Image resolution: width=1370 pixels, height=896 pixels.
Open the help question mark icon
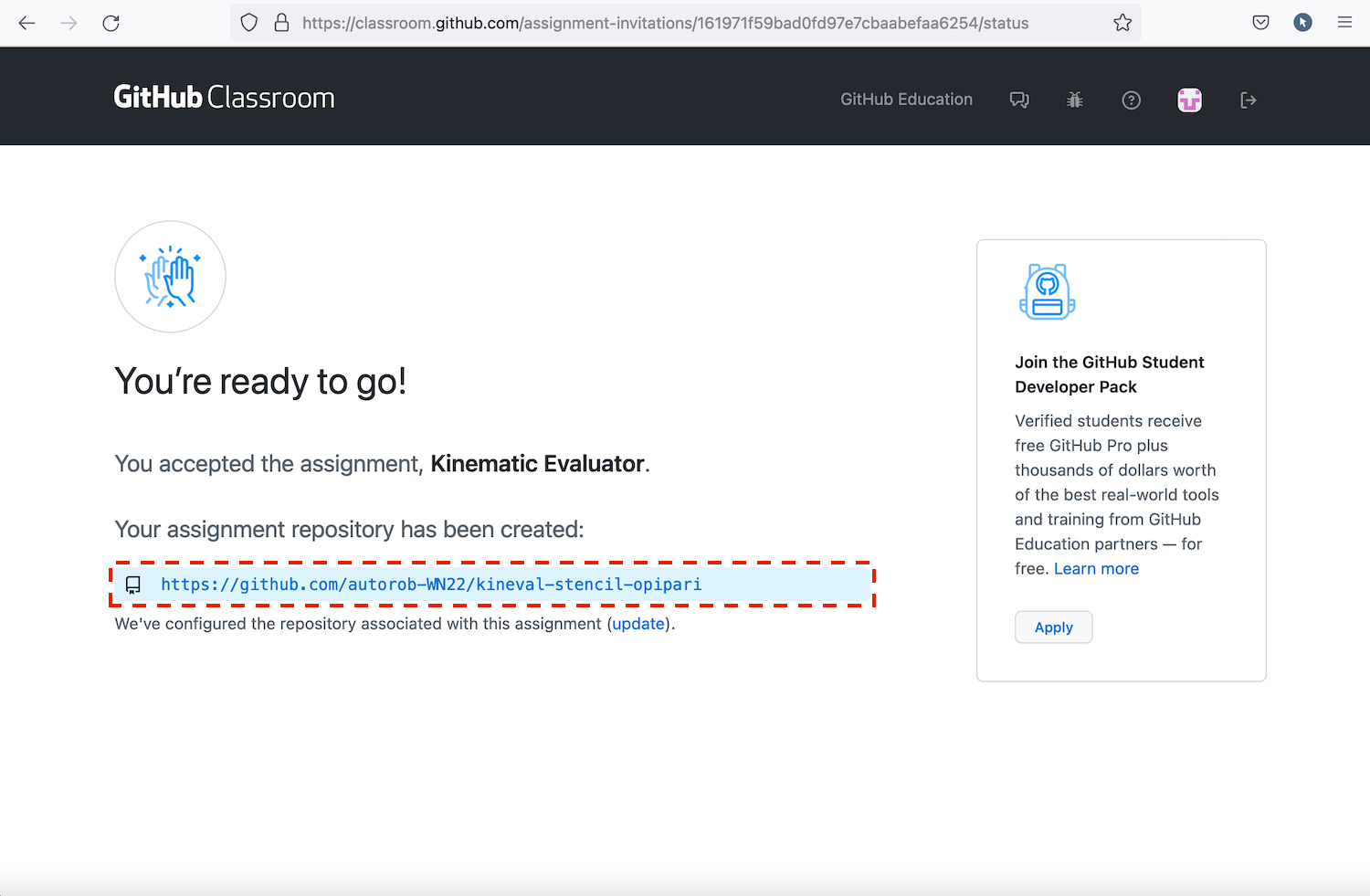1131,100
